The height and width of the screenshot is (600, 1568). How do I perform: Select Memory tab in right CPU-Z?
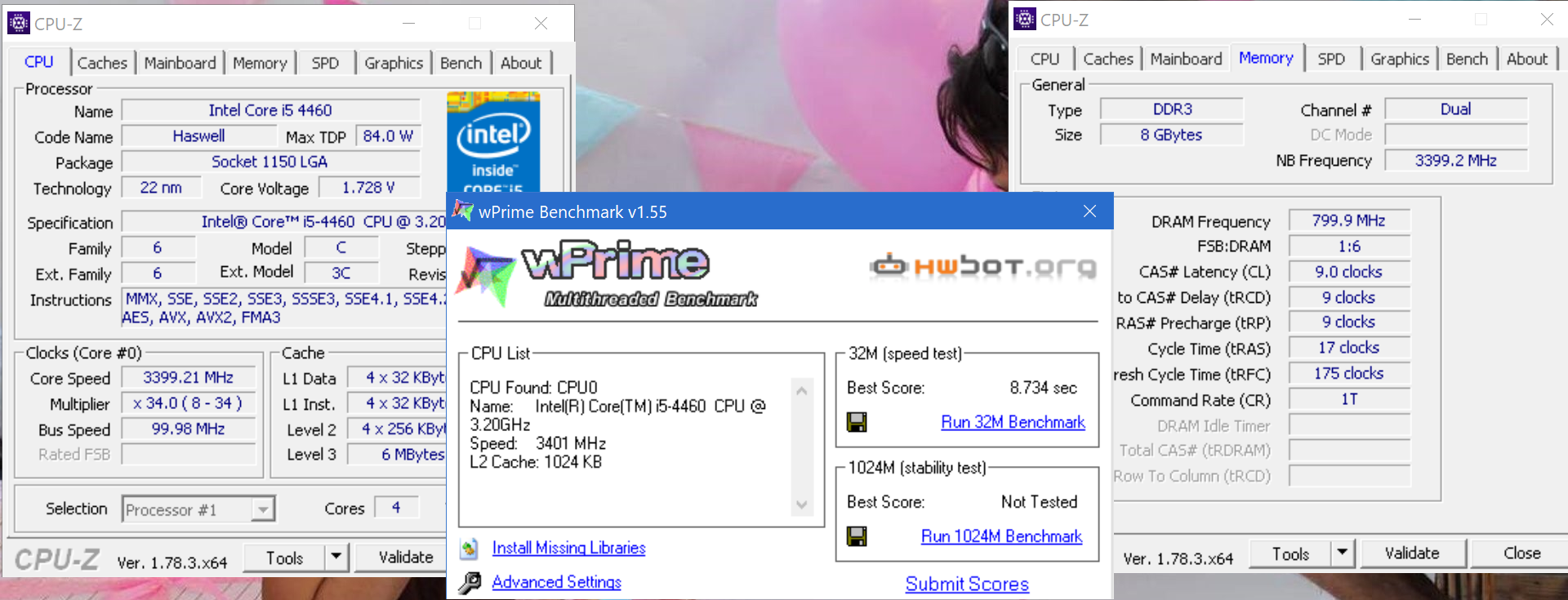[x=1266, y=57]
